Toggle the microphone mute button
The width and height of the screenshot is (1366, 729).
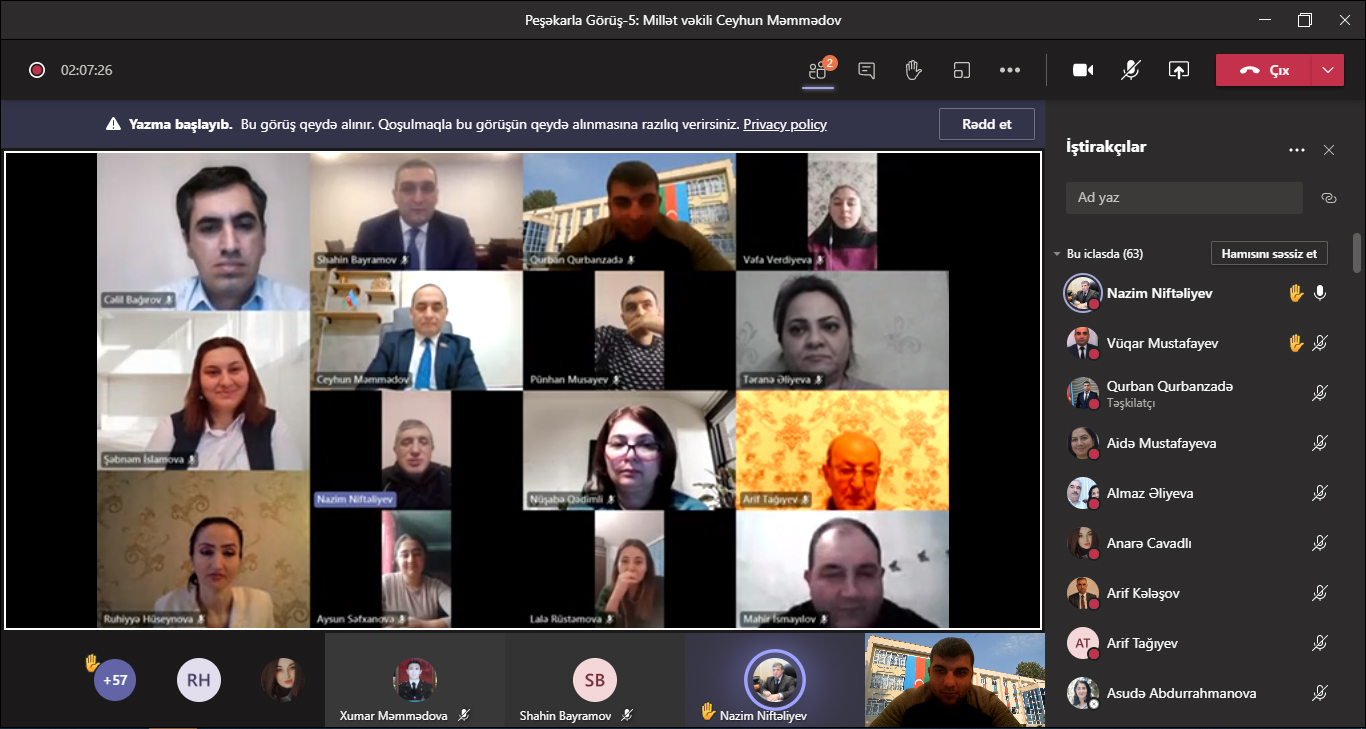point(1131,70)
